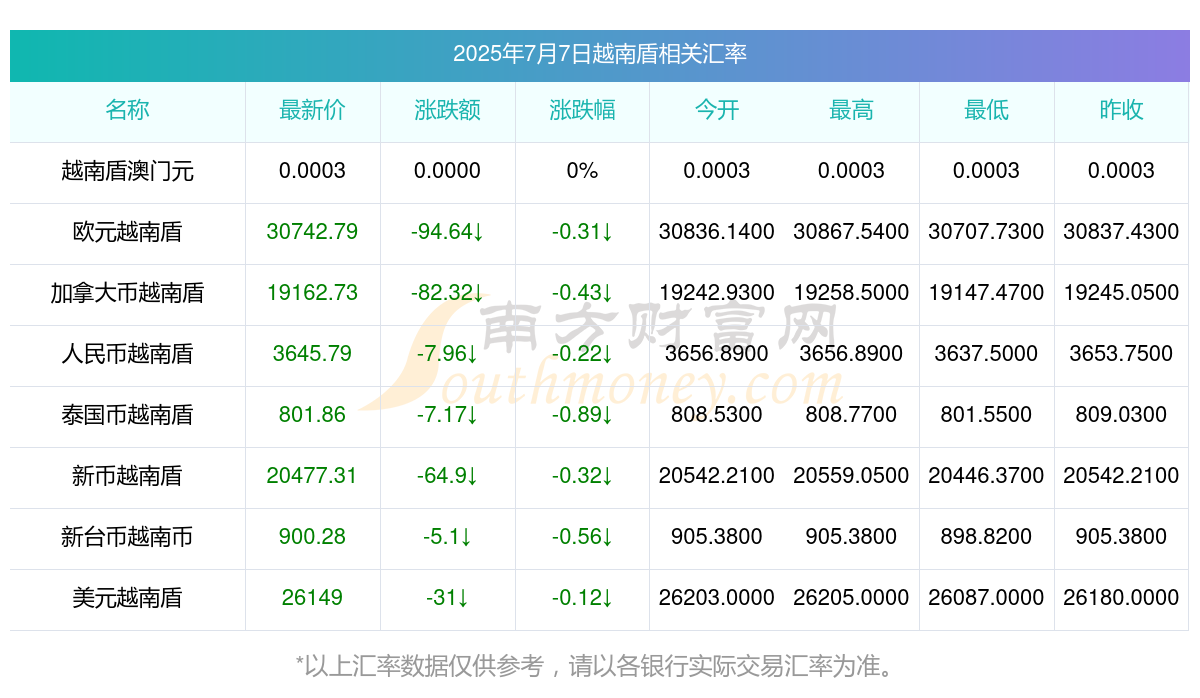This screenshot has height=698, width=1200.
Task: Click change amount -7.96↓
Action: [447, 354]
